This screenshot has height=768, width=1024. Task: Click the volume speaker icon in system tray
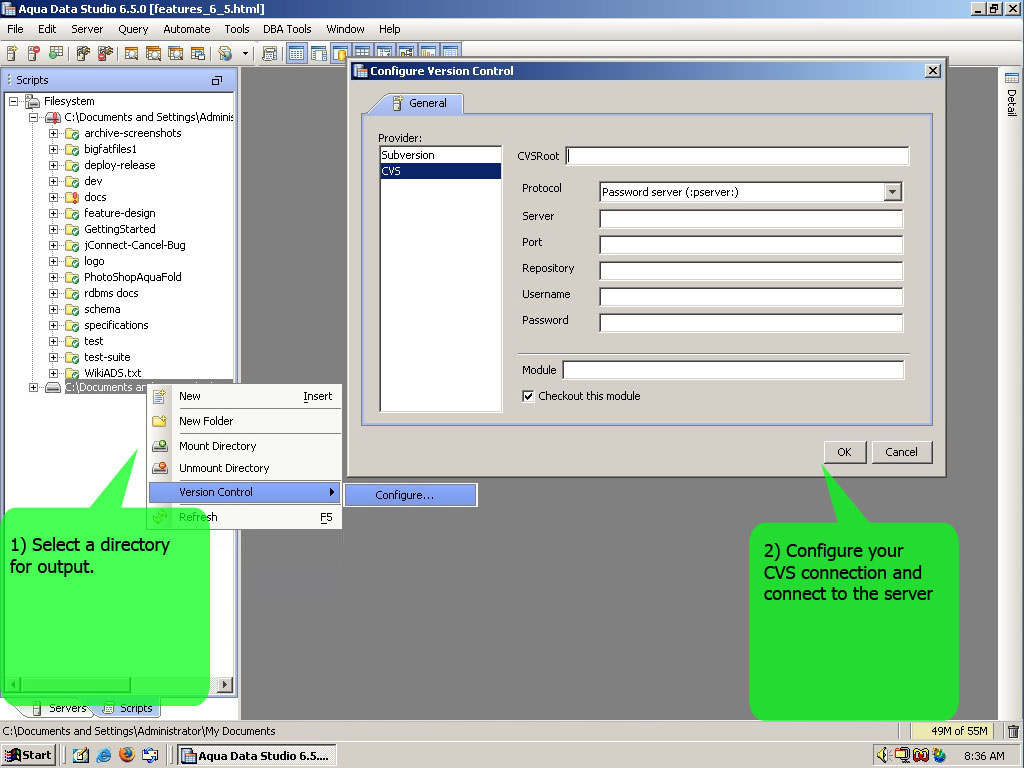point(882,755)
